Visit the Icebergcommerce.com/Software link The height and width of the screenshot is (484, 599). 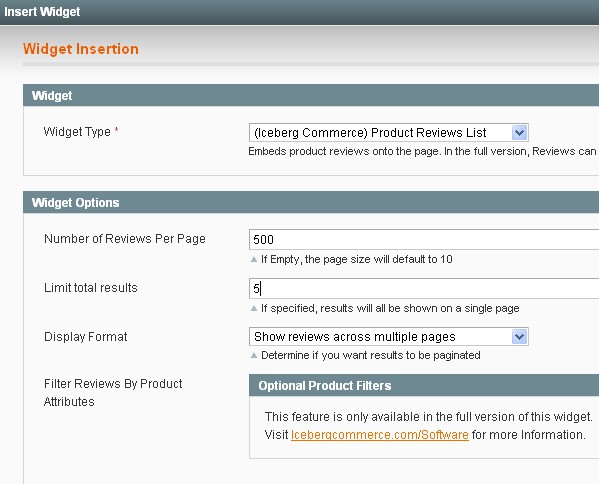pyautogui.click(x=380, y=435)
